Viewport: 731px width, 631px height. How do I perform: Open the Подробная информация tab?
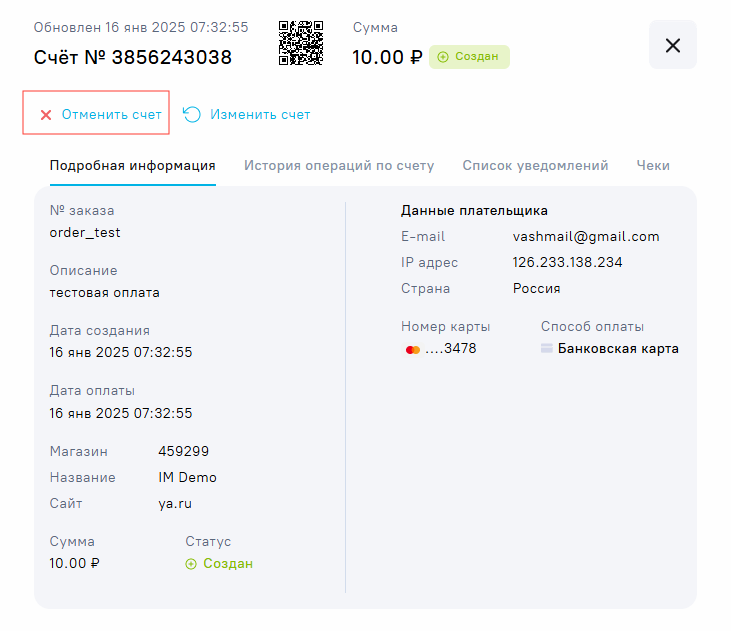click(x=133, y=166)
